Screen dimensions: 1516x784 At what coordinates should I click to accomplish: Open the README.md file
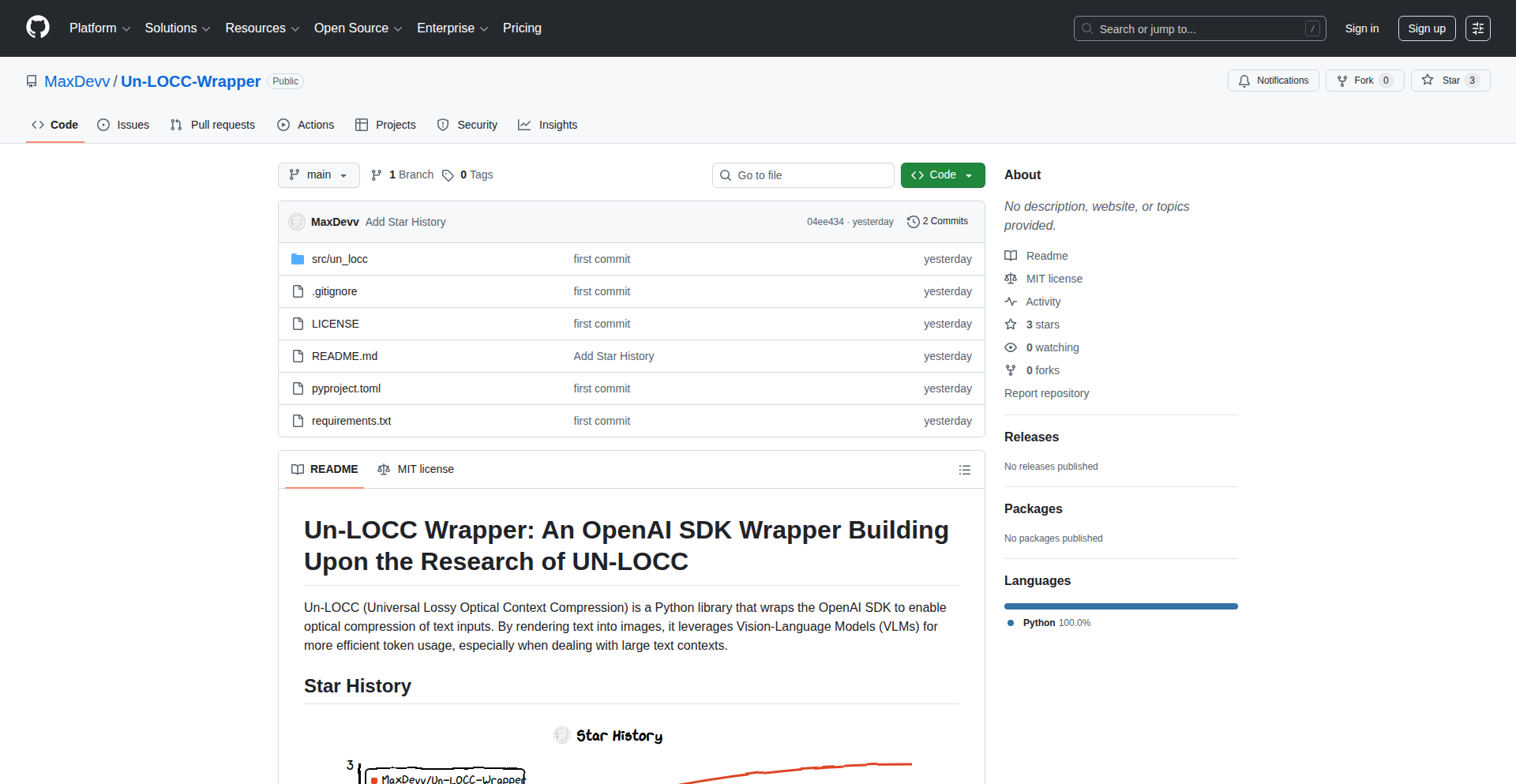(x=344, y=356)
